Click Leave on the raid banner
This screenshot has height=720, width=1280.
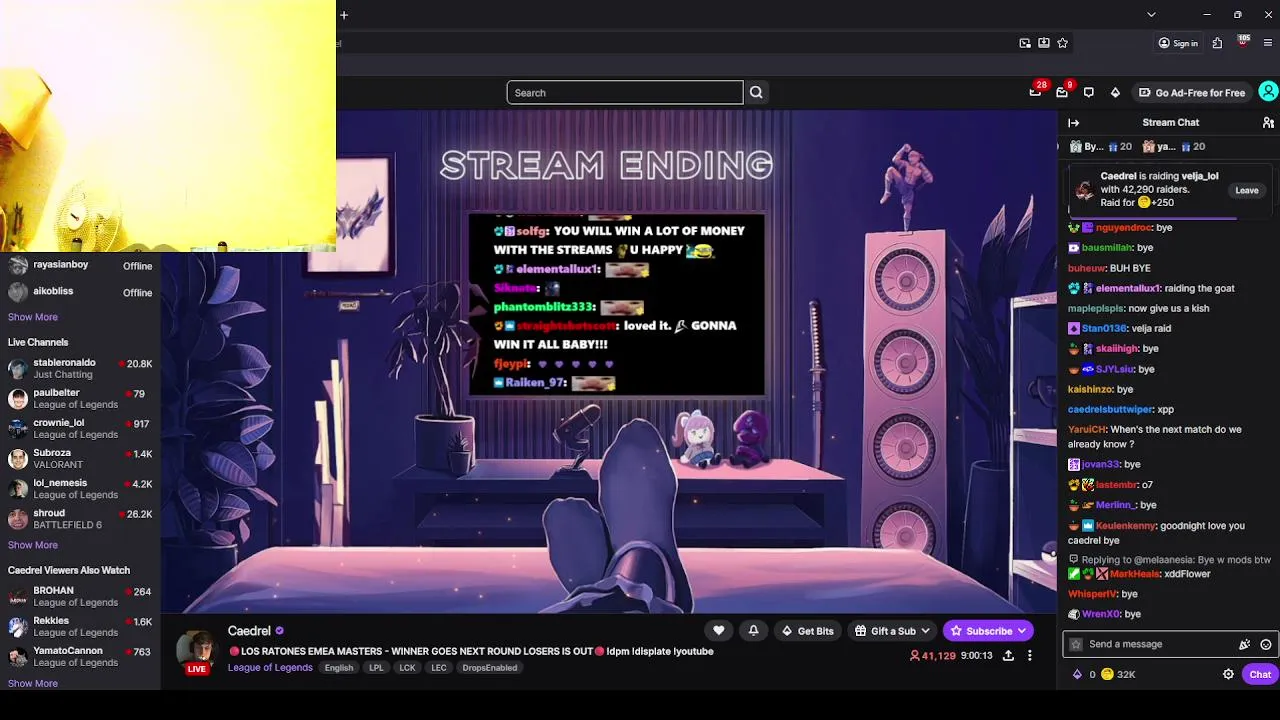click(1247, 190)
